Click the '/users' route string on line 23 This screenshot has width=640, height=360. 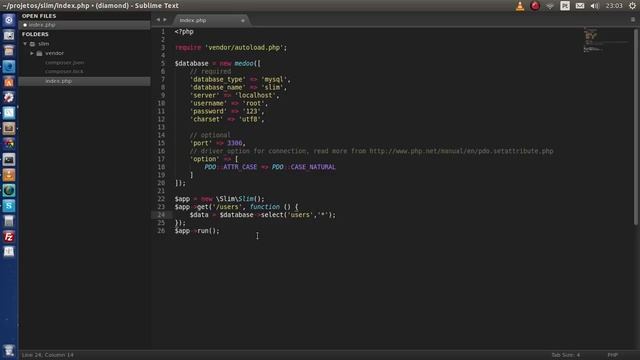pyautogui.click(x=228, y=207)
